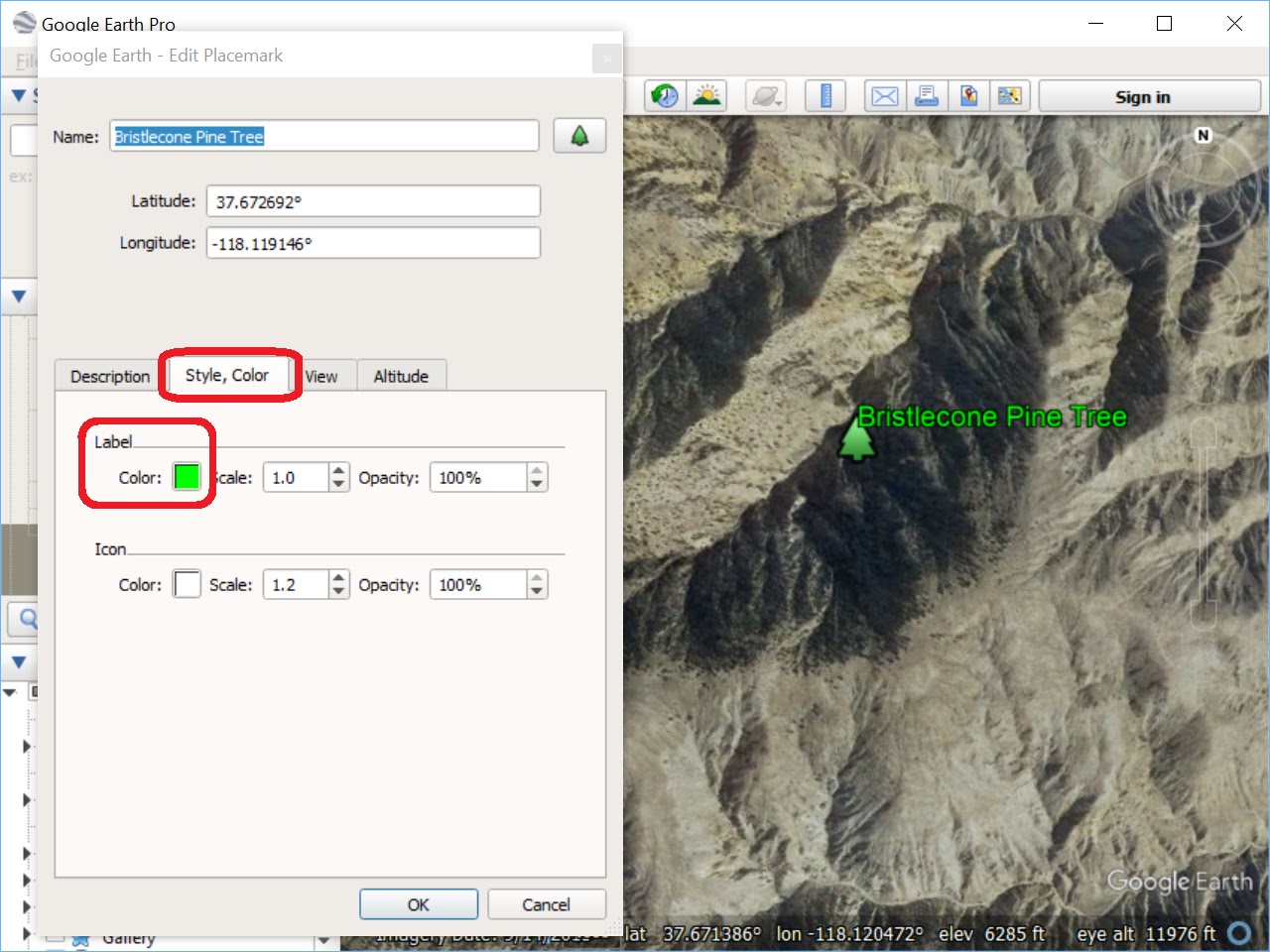Open the white Icon color swatch
Screen dimensions: 1270x952
[x=187, y=584]
